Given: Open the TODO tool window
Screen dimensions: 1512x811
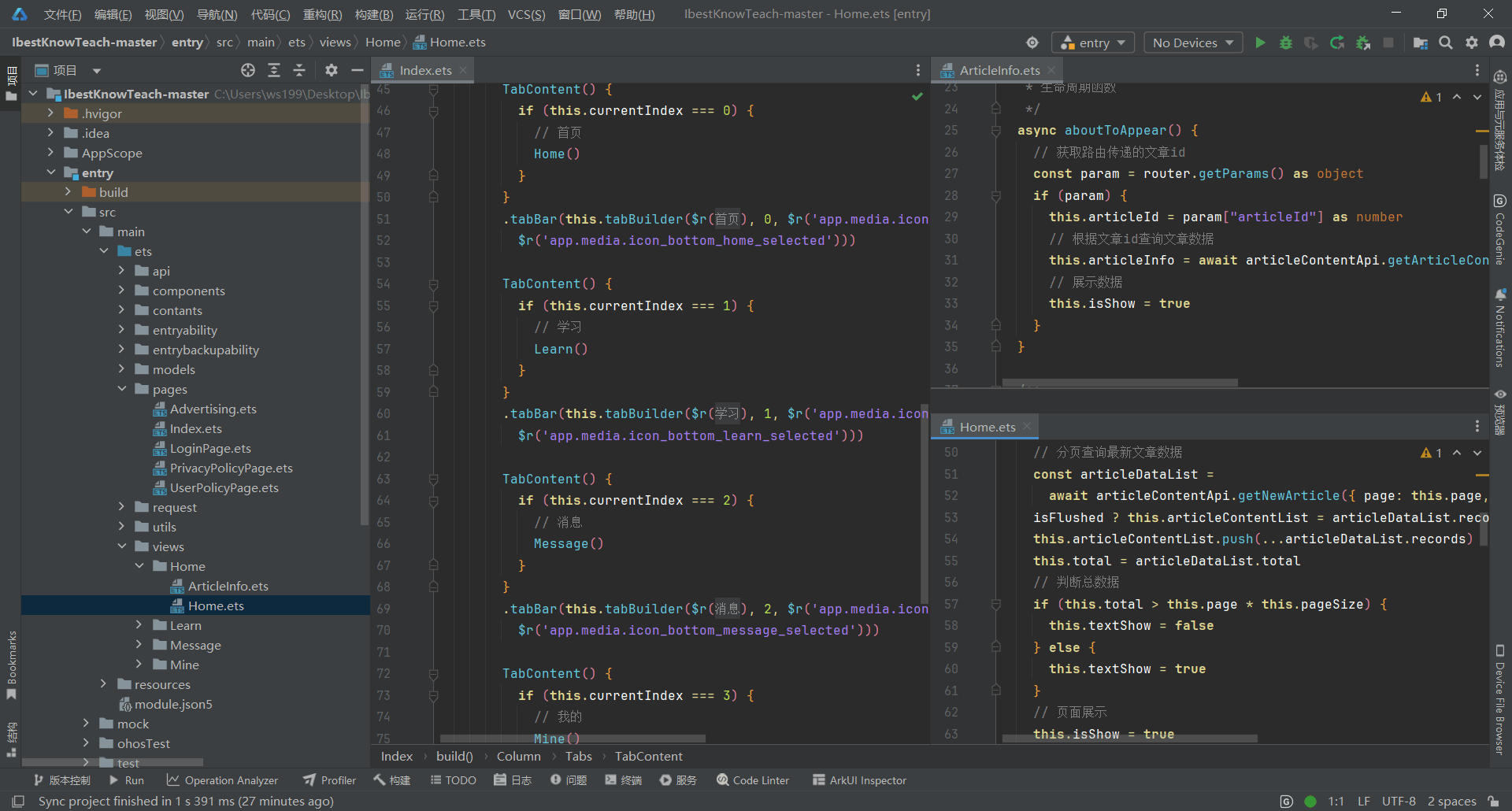Looking at the screenshot, I should coord(454,780).
